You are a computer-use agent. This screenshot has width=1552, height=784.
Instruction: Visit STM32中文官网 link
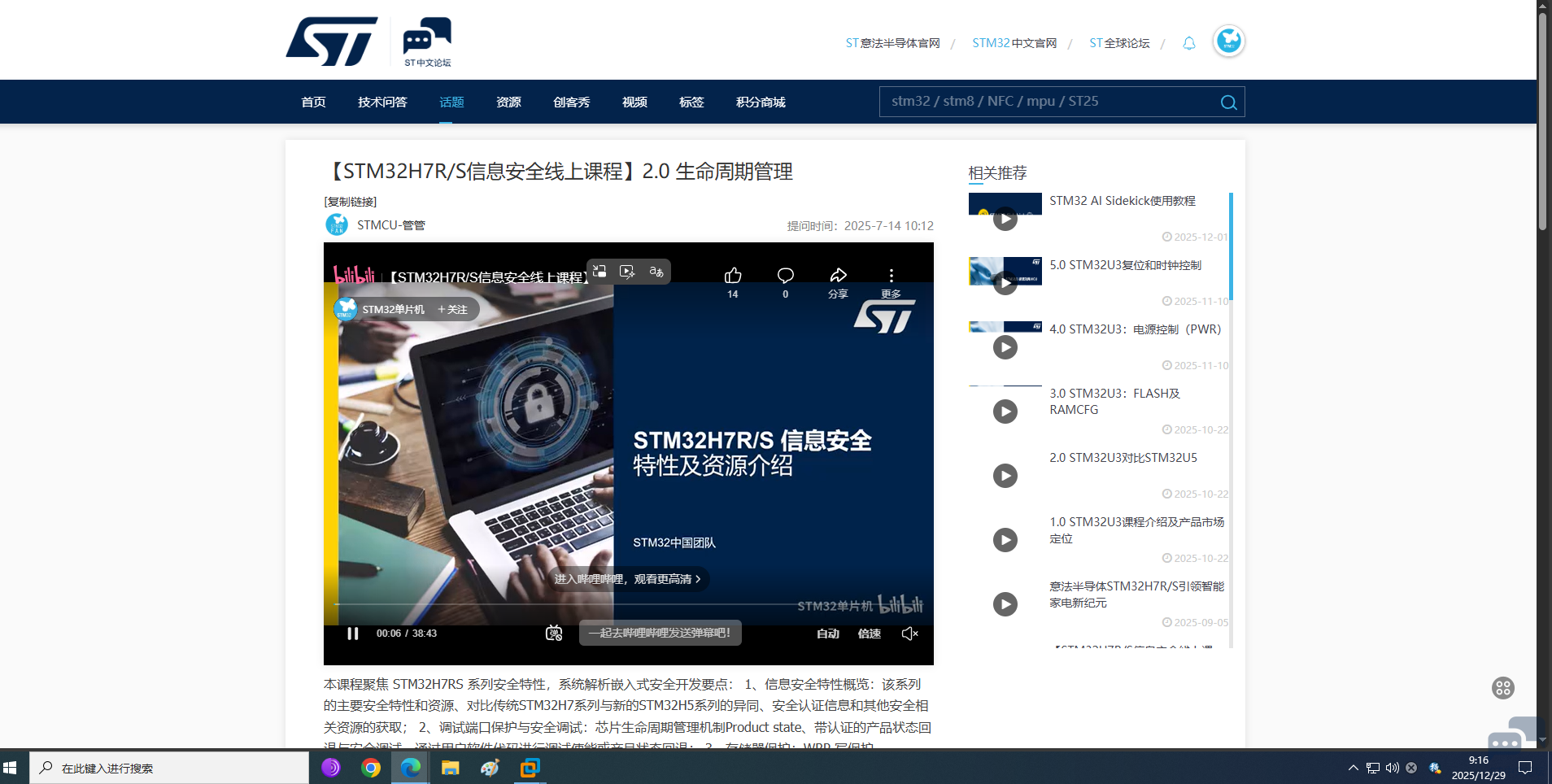[1014, 43]
